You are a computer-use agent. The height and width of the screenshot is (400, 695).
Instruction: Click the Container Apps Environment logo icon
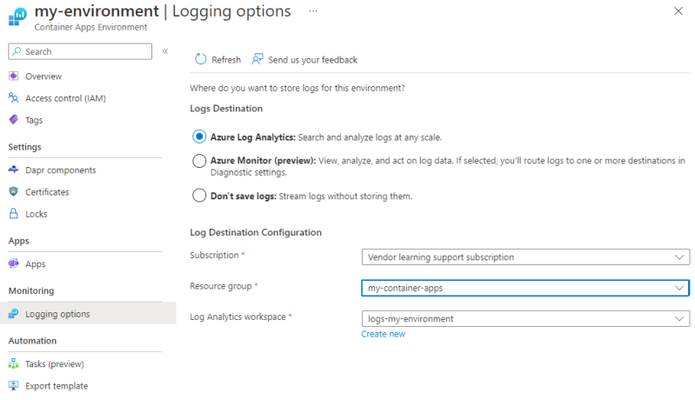17,16
